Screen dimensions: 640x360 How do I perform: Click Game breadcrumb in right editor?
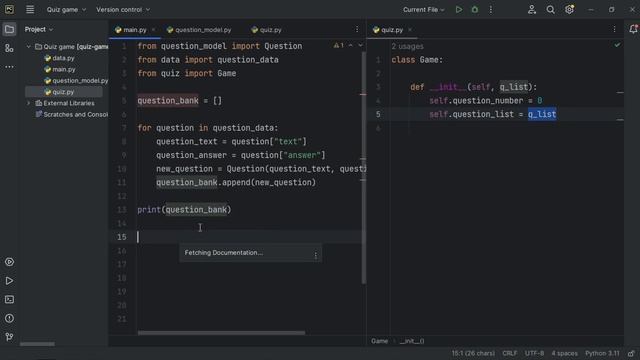click(x=380, y=341)
